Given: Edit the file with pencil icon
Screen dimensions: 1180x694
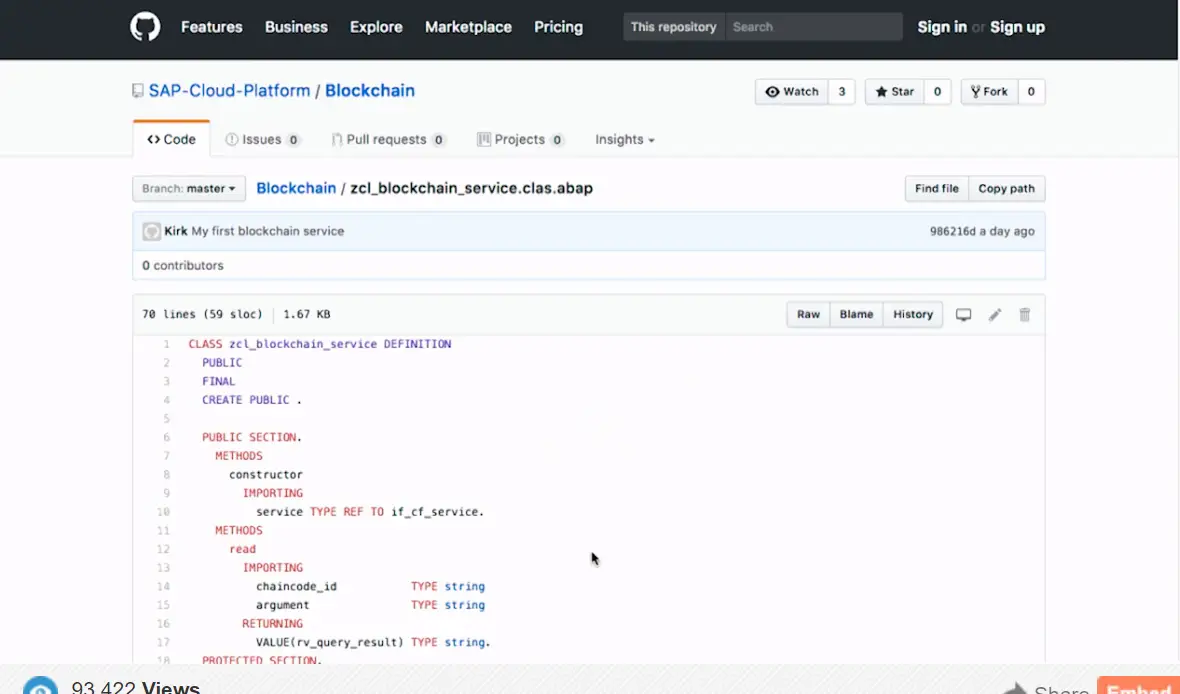Looking at the screenshot, I should click(995, 315).
